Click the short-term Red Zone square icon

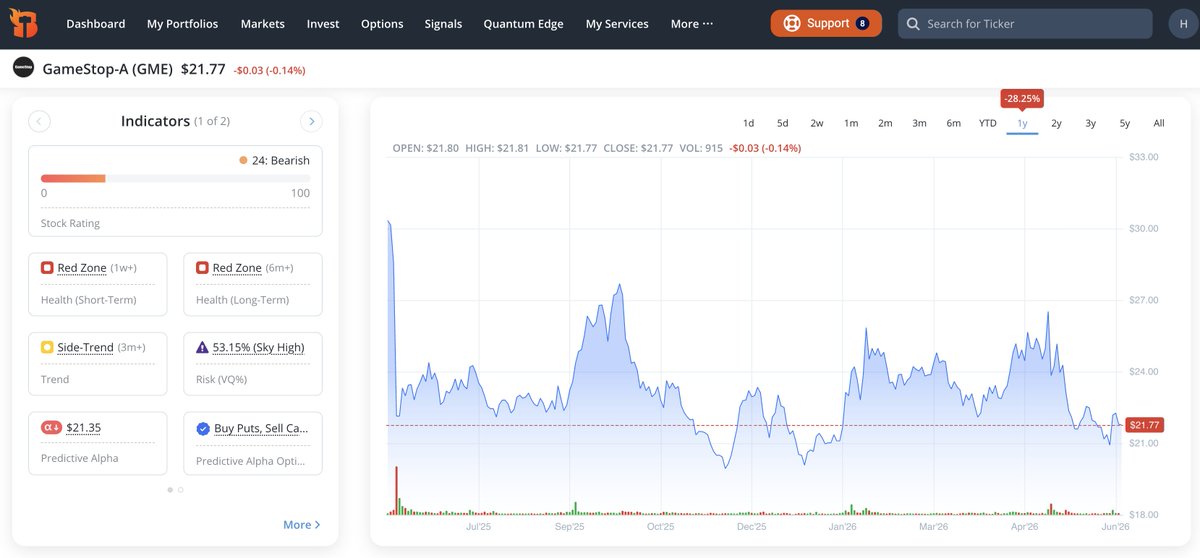47,268
